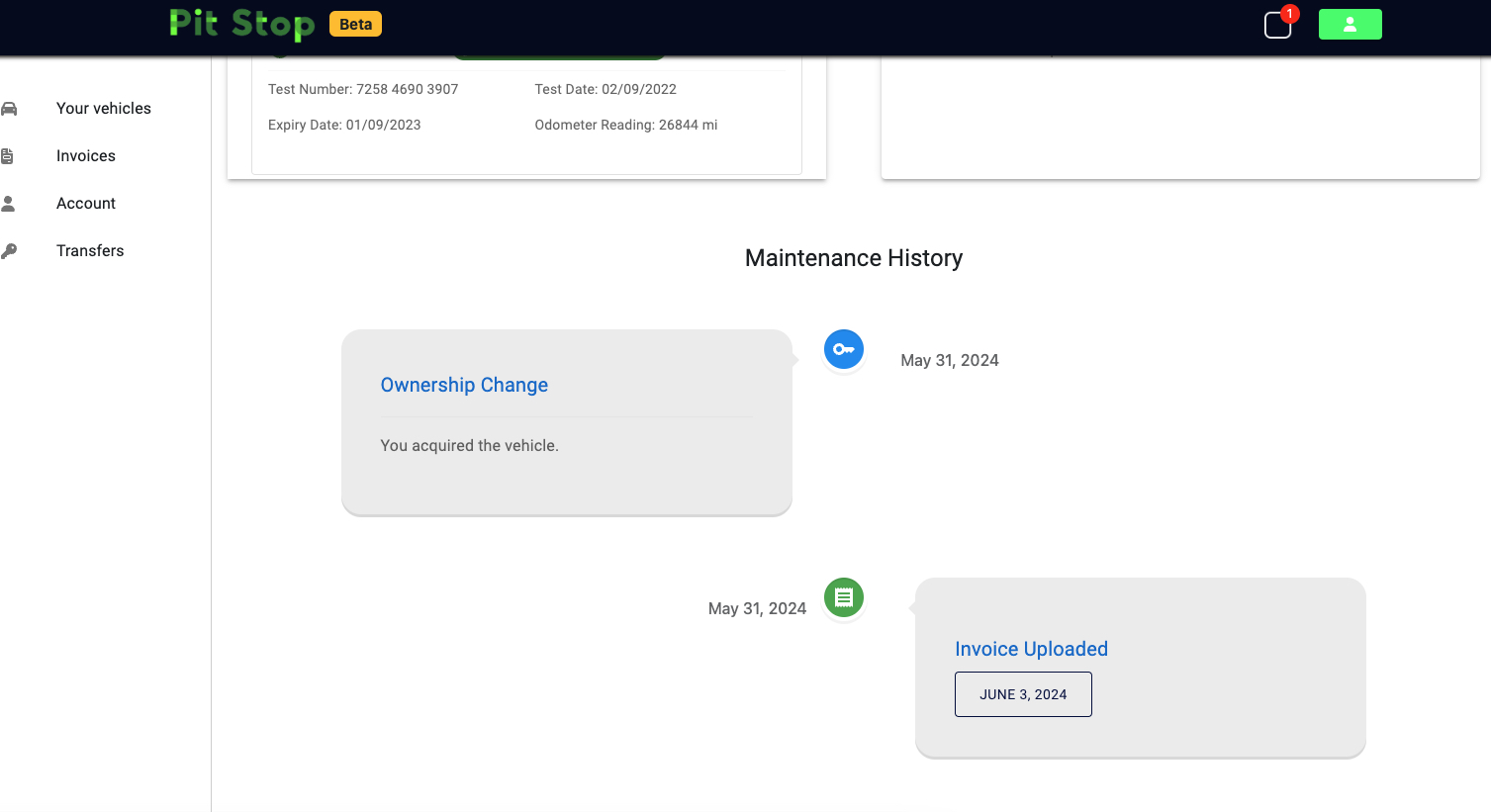
Task: Open the Transfers page
Action: coord(90,251)
